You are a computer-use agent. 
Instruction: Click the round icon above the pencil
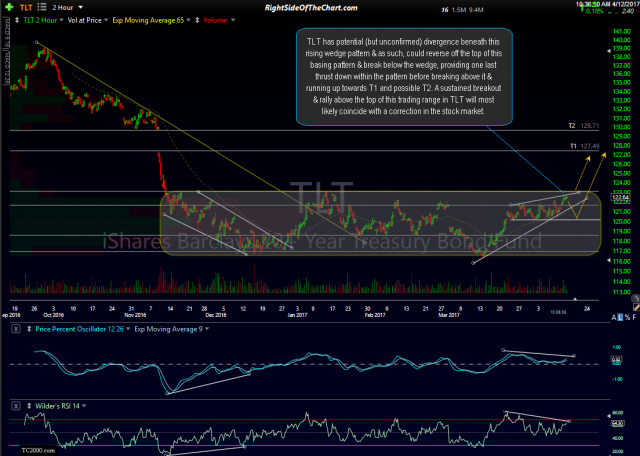point(636,298)
